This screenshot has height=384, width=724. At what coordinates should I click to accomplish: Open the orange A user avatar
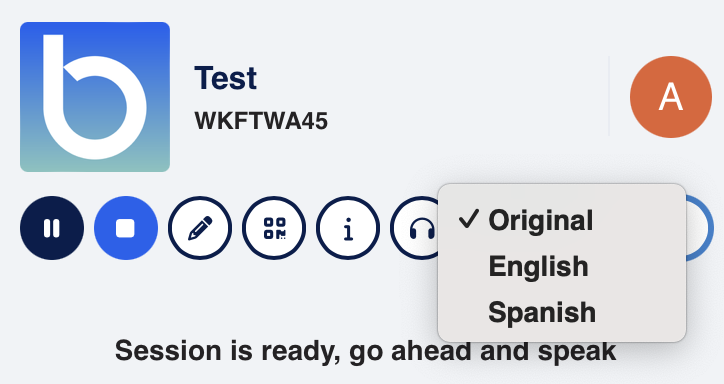(x=670, y=97)
